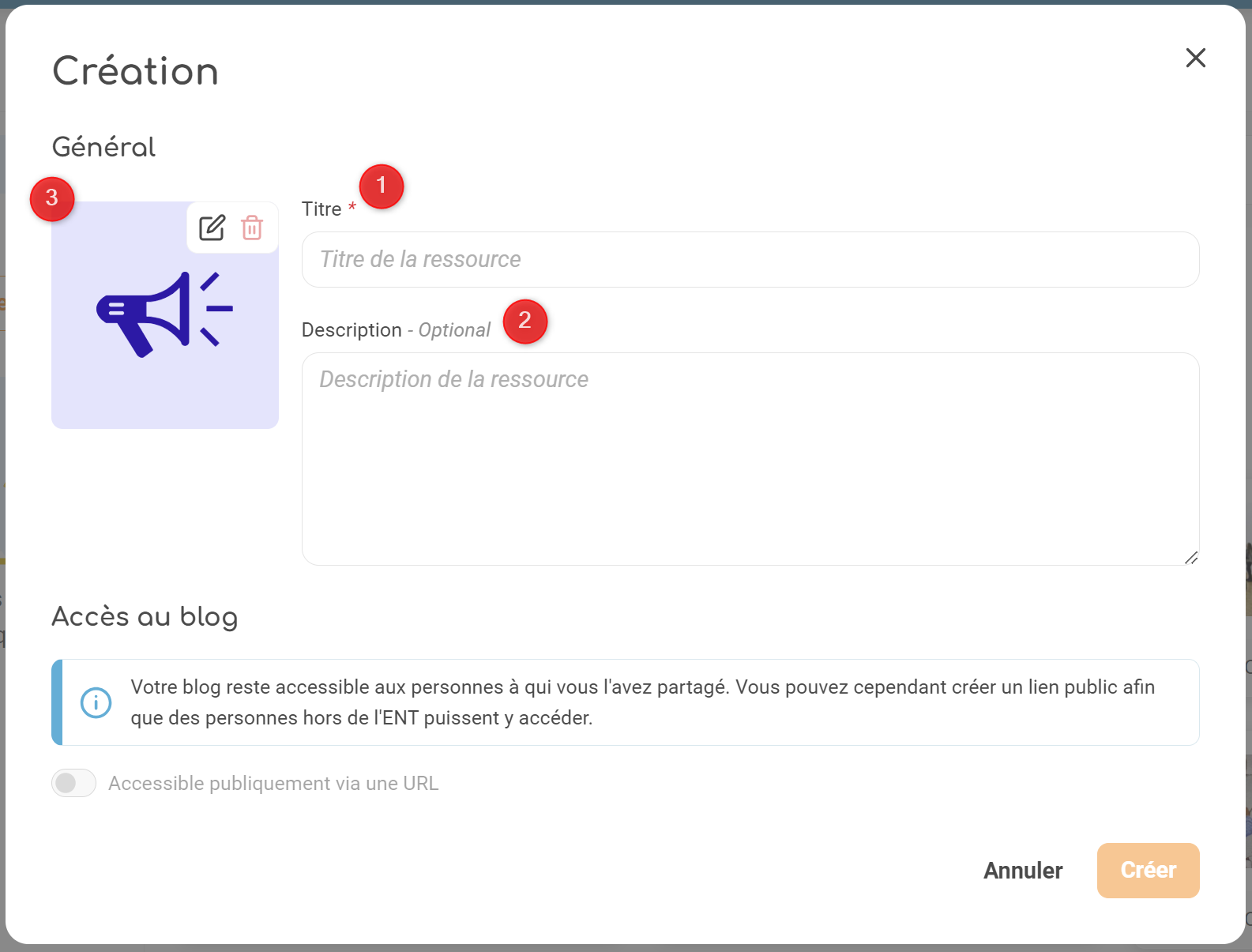Delete the blog image with trash icon
1252x952 pixels.
[x=252, y=228]
